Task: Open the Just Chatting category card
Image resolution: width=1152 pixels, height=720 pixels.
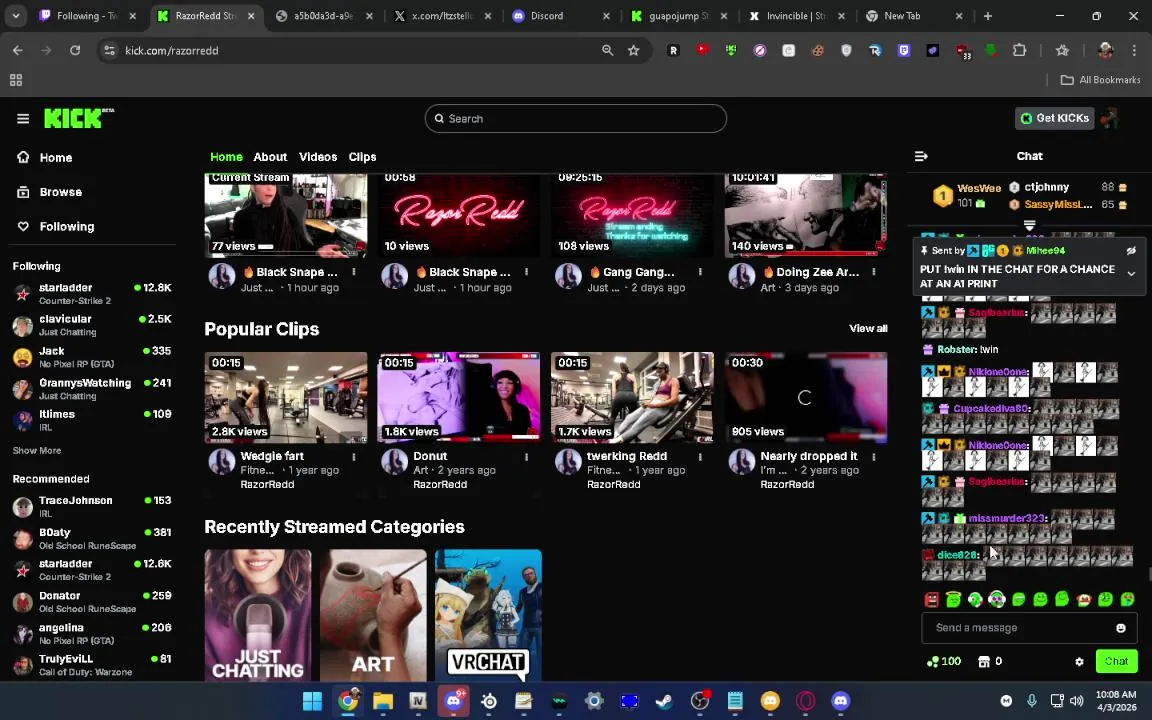Action: 258,616
